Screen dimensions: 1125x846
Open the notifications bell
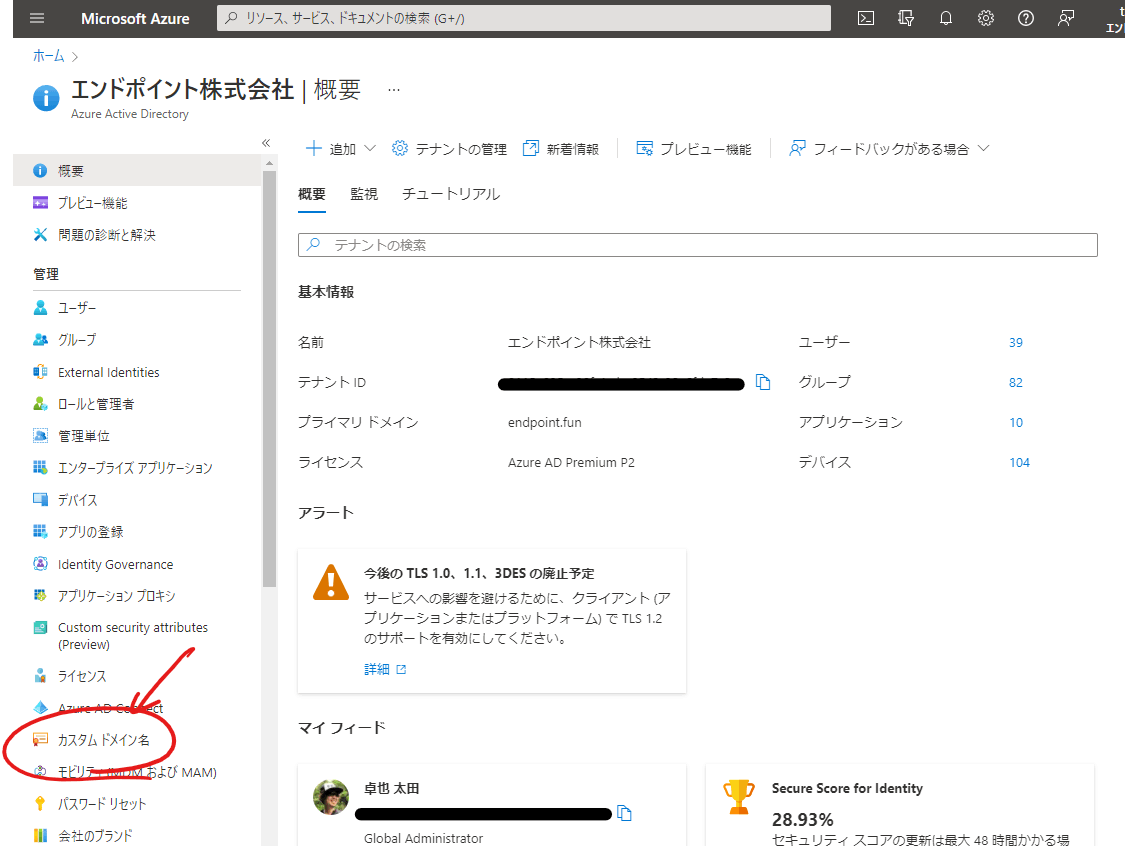tap(946, 18)
